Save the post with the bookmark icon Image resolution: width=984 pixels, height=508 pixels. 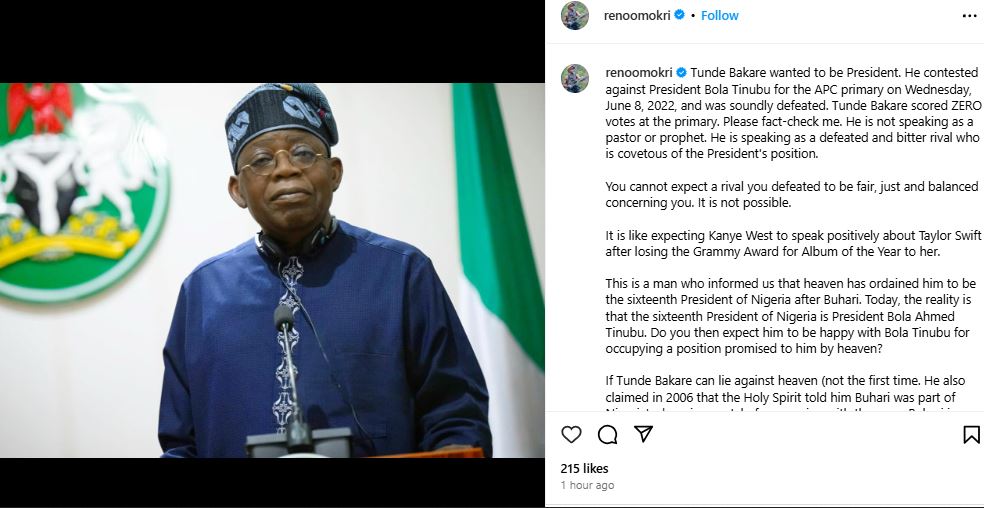click(970, 435)
